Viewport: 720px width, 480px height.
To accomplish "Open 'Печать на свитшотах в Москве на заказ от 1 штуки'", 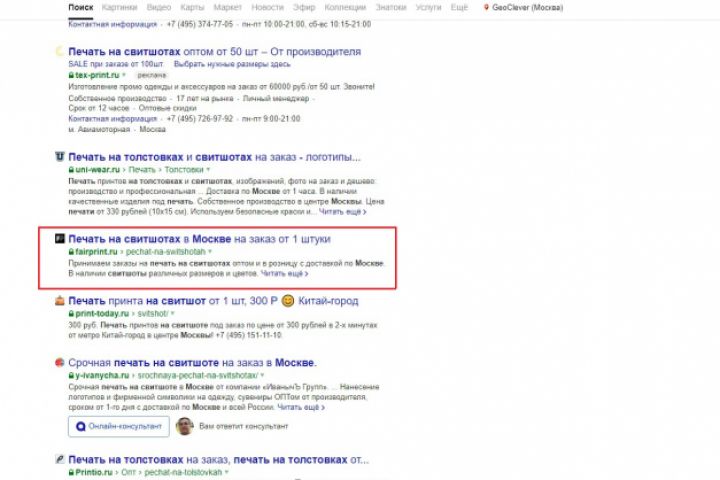I will click(199, 239).
